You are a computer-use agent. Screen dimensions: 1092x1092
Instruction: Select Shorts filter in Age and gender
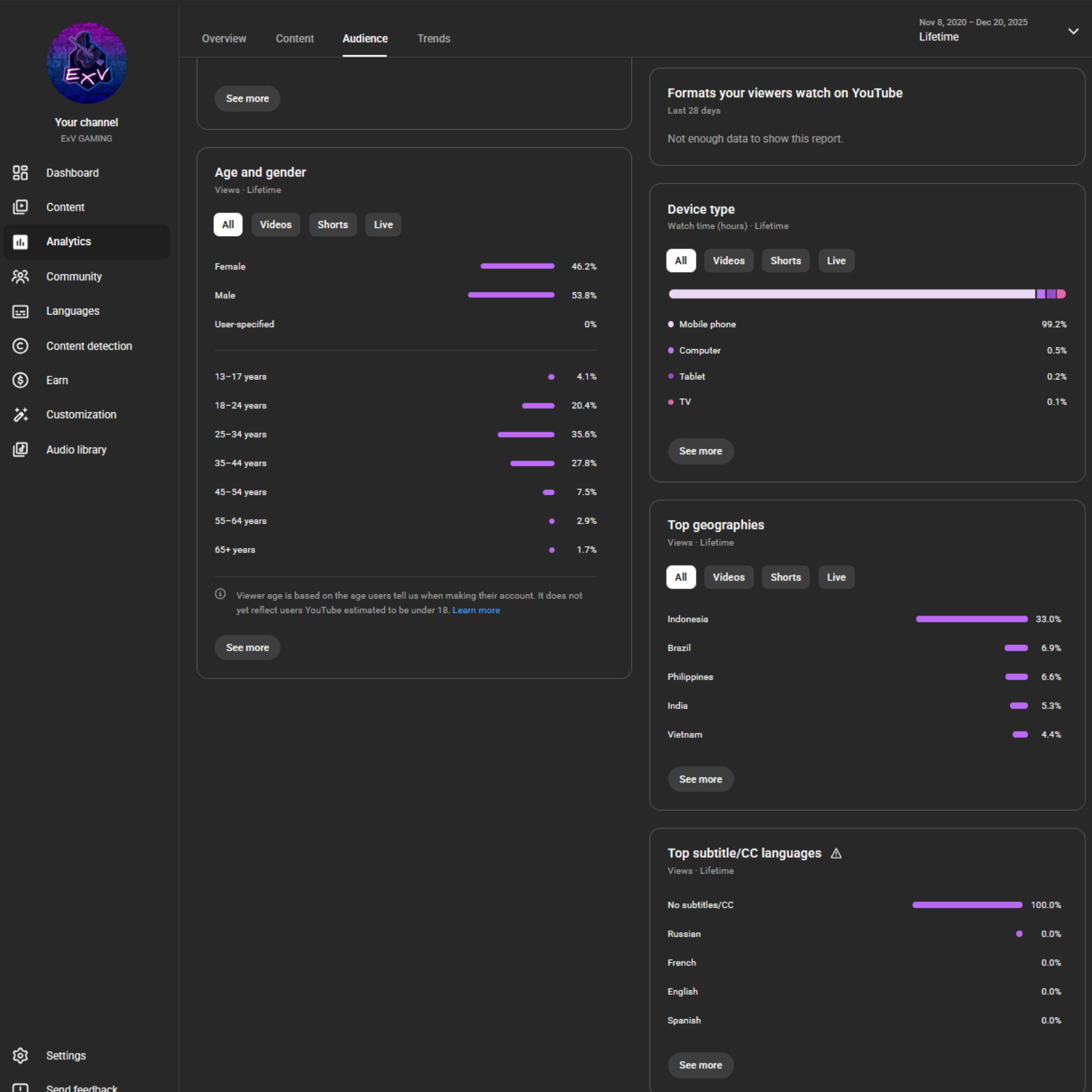pos(332,225)
